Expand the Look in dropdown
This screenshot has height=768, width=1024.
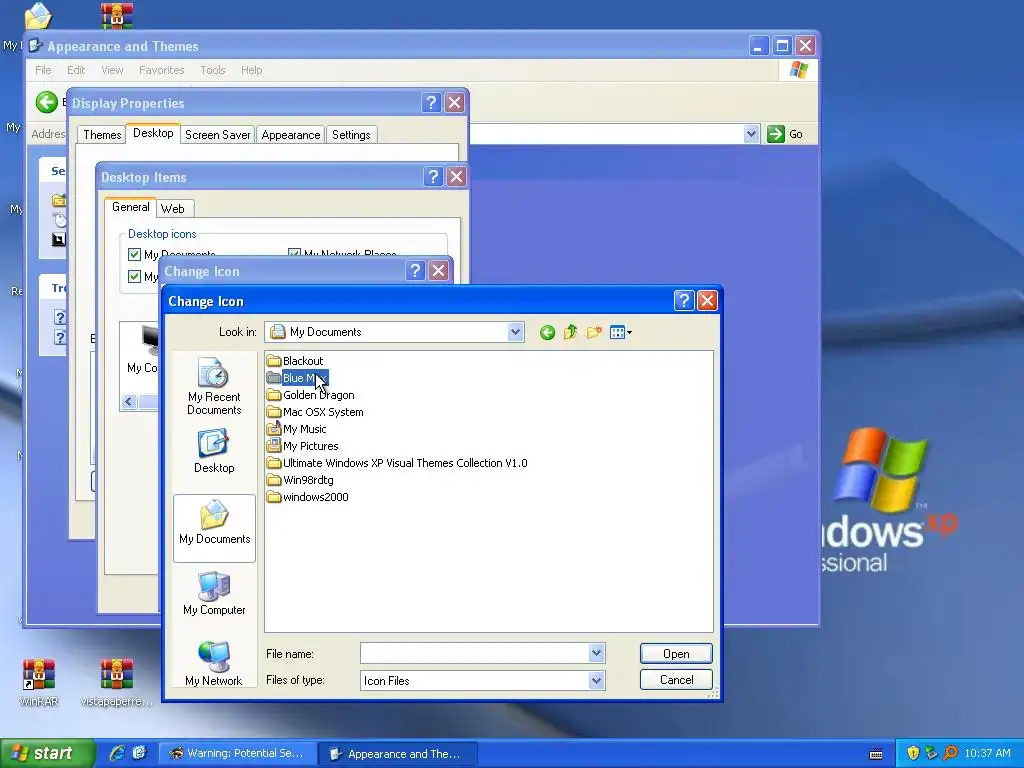click(x=515, y=332)
